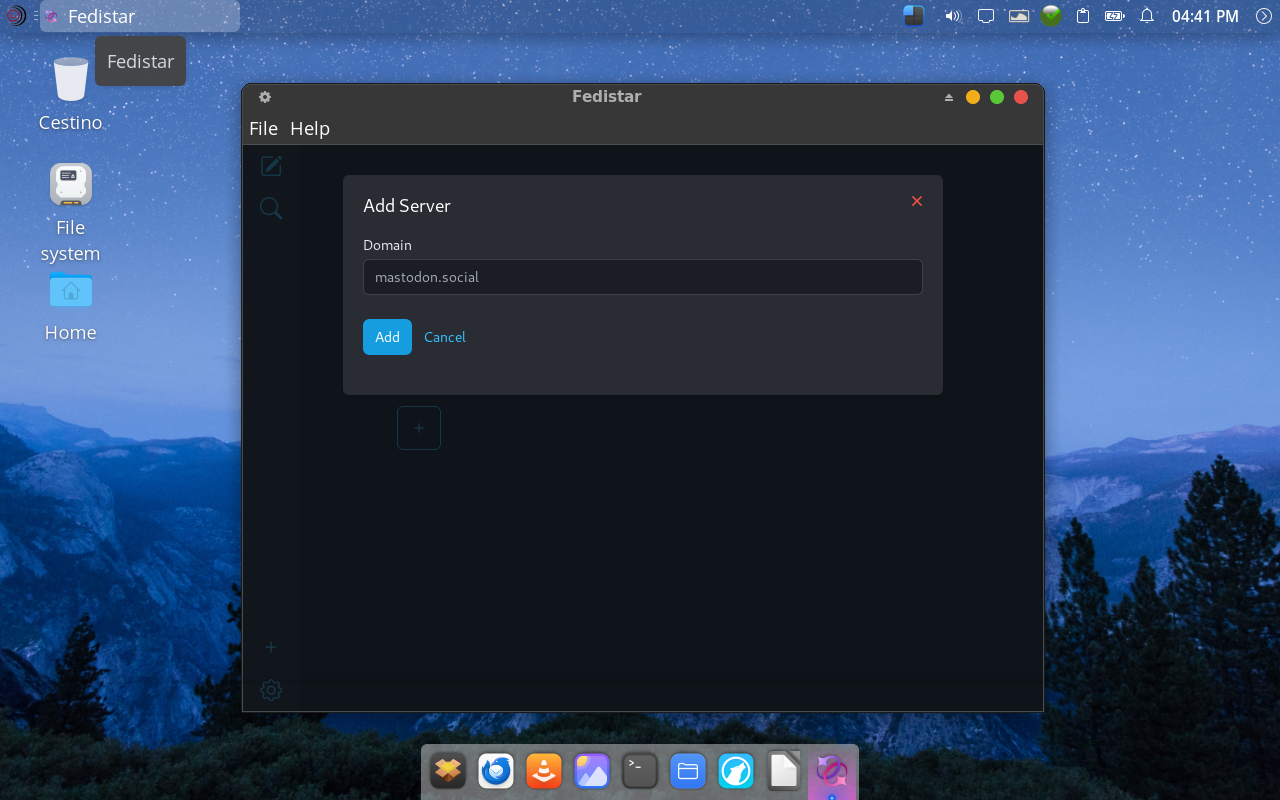Open the File menu
The image size is (1280, 800).
coord(263,128)
